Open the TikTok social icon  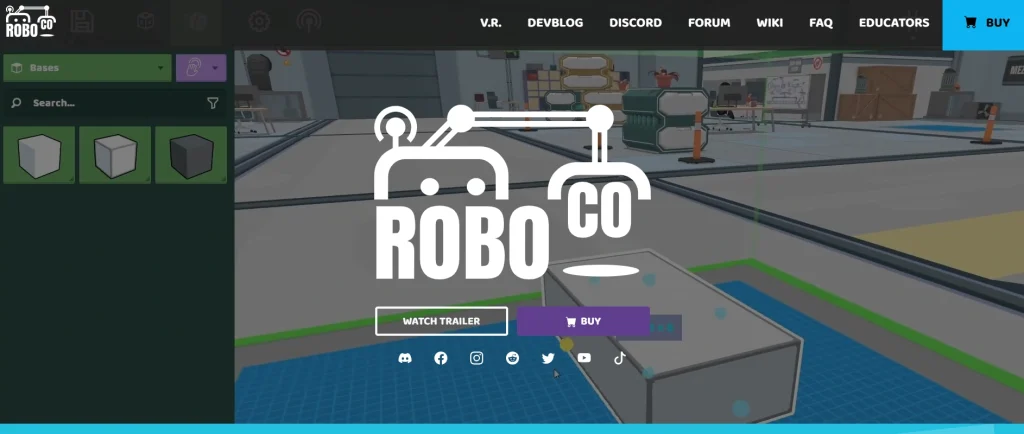(x=620, y=358)
